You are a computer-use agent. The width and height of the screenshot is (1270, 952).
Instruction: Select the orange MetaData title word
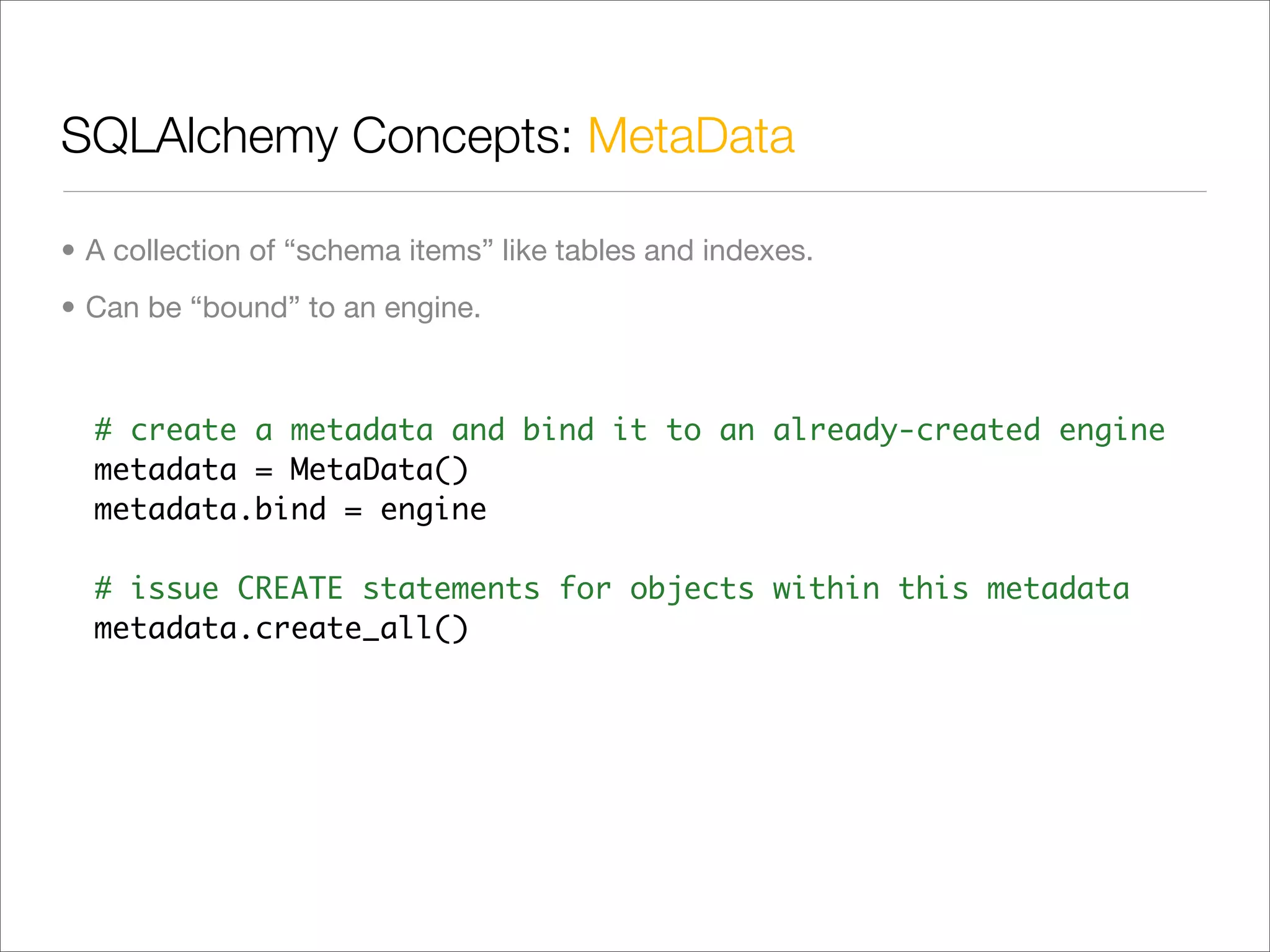tap(691, 136)
